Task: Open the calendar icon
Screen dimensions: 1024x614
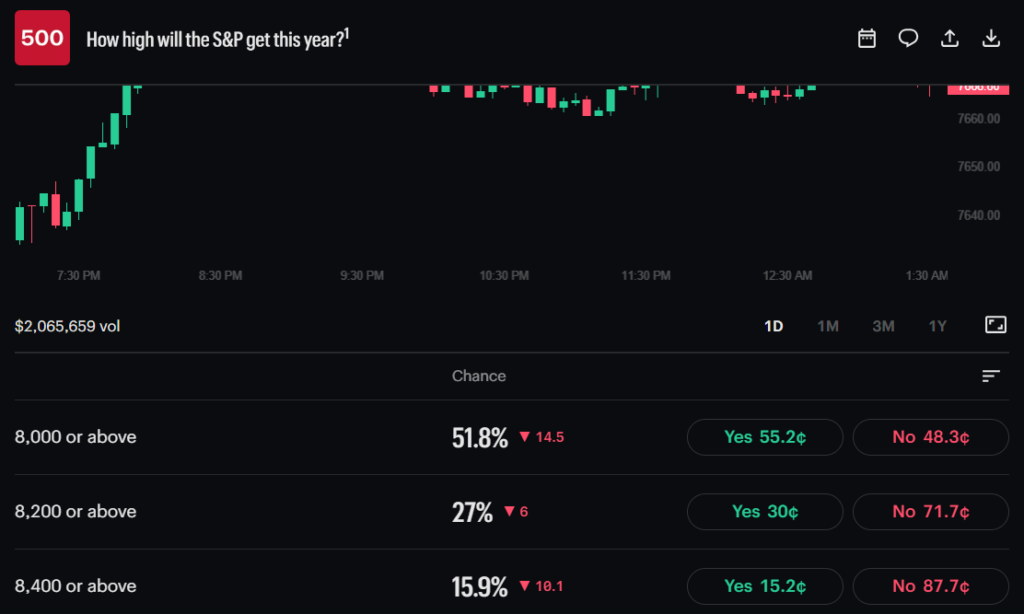Action: (x=867, y=39)
